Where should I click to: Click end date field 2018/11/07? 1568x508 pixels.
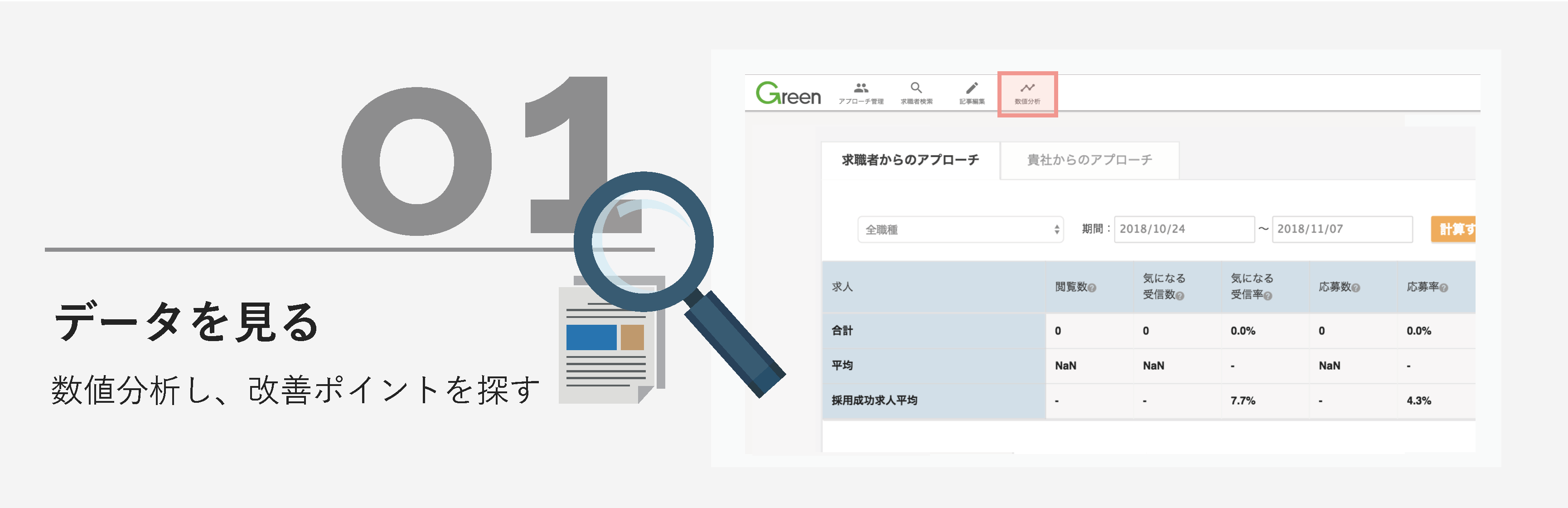click(x=1341, y=229)
